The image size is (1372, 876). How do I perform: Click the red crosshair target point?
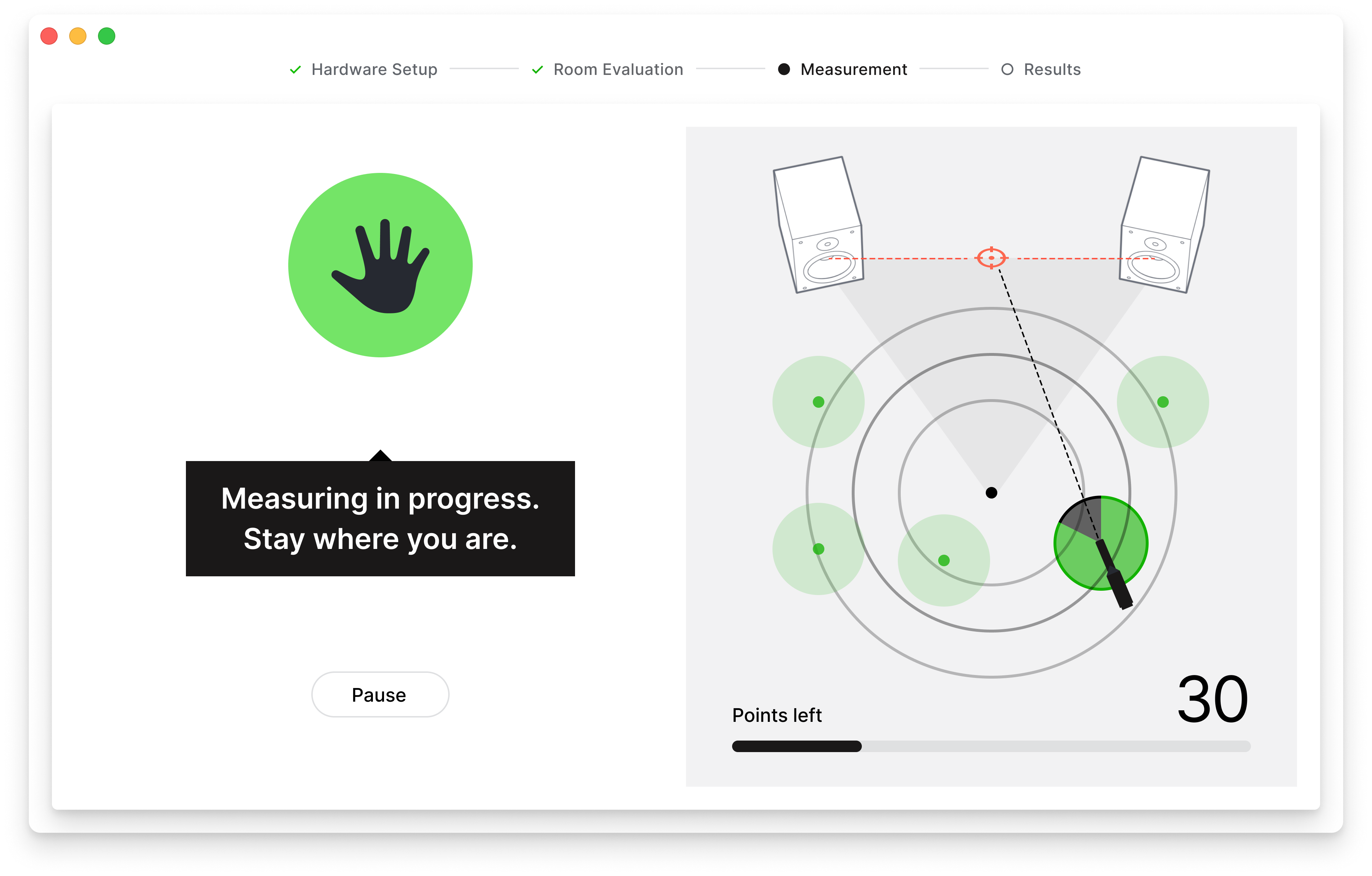(991, 258)
